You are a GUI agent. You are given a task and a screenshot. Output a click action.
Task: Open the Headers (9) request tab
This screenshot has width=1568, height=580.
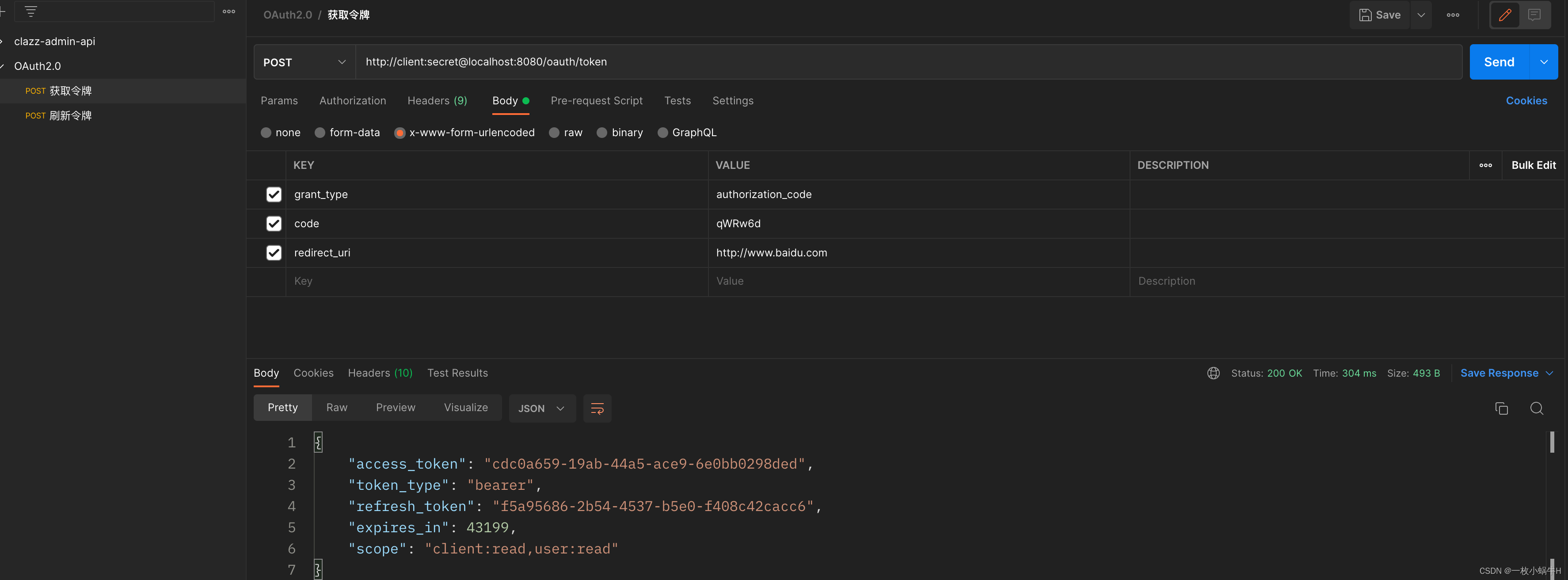click(x=437, y=101)
